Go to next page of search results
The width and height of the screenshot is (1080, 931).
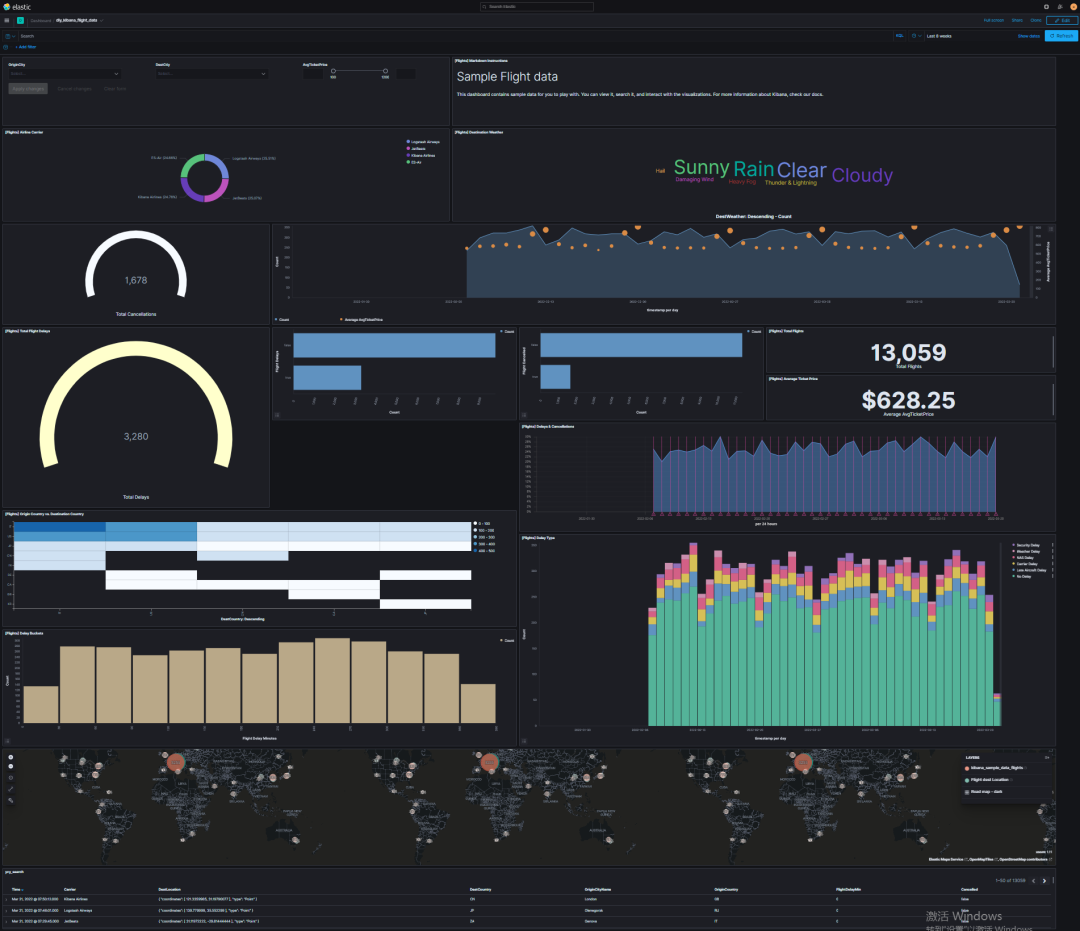[x=1044, y=881]
